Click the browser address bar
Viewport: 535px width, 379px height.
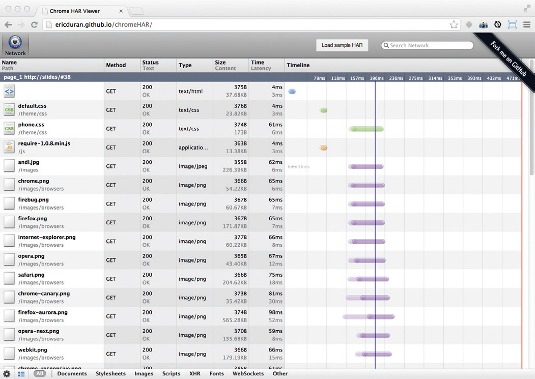(x=251, y=25)
